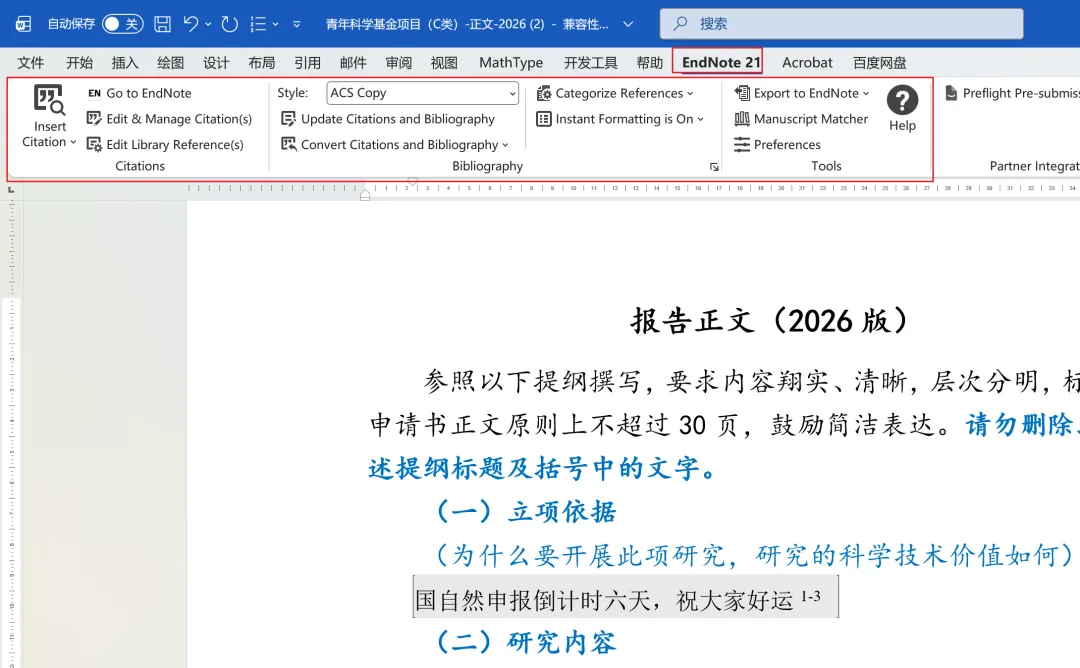Open document title dropdown chevron

click(628, 24)
